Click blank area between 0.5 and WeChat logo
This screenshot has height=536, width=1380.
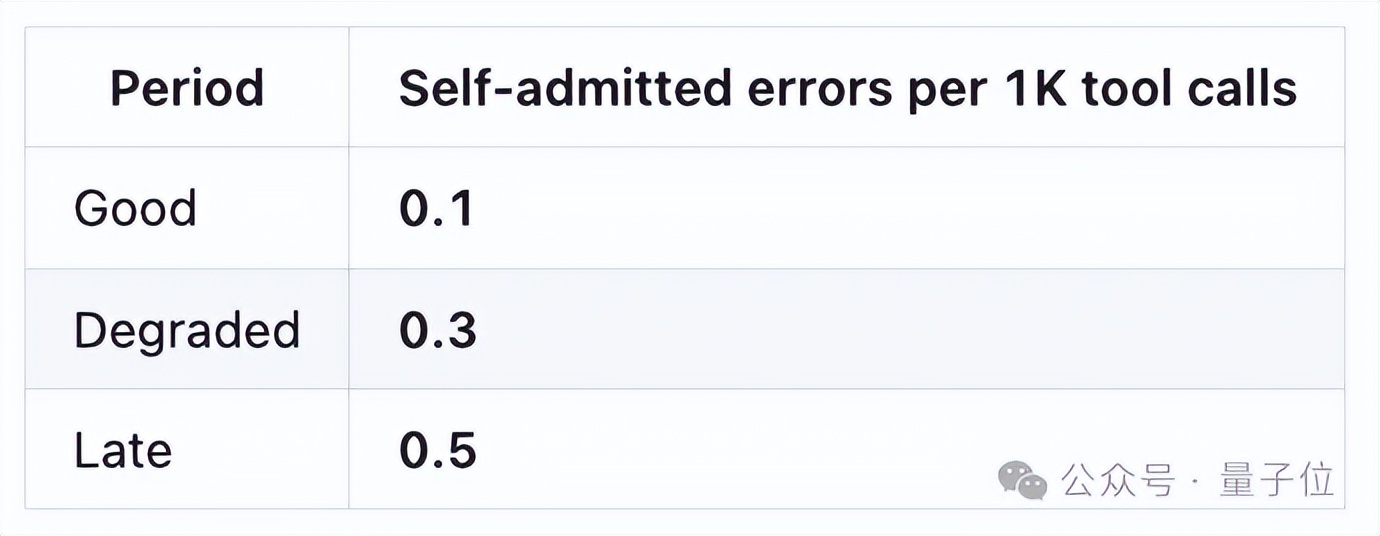730,451
